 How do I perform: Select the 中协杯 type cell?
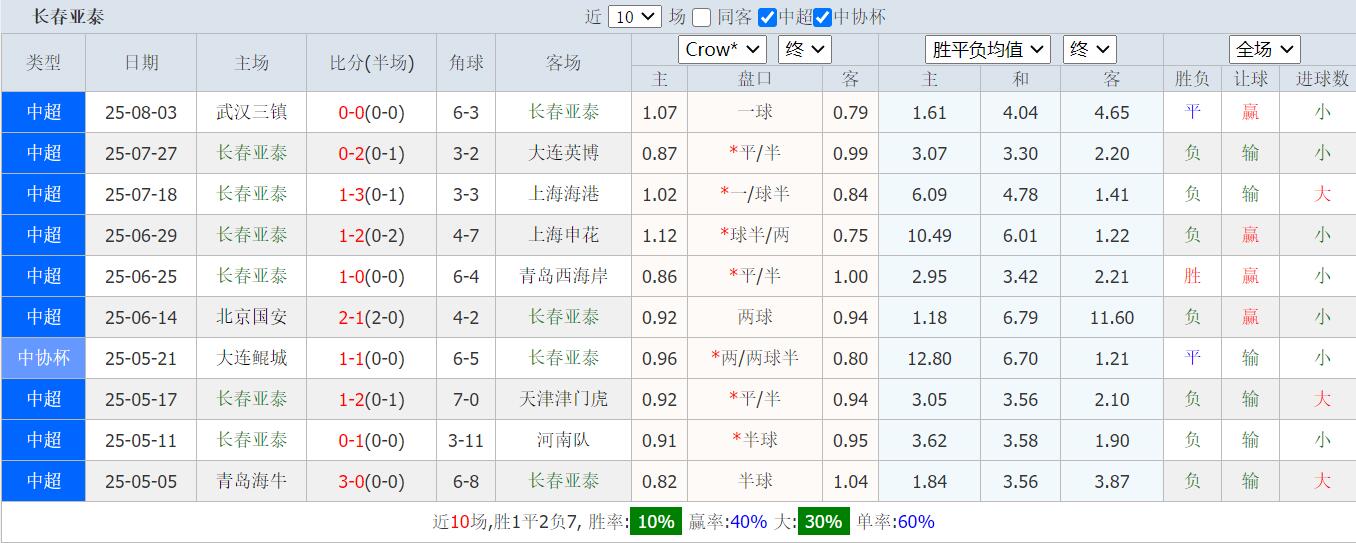(43, 358)
